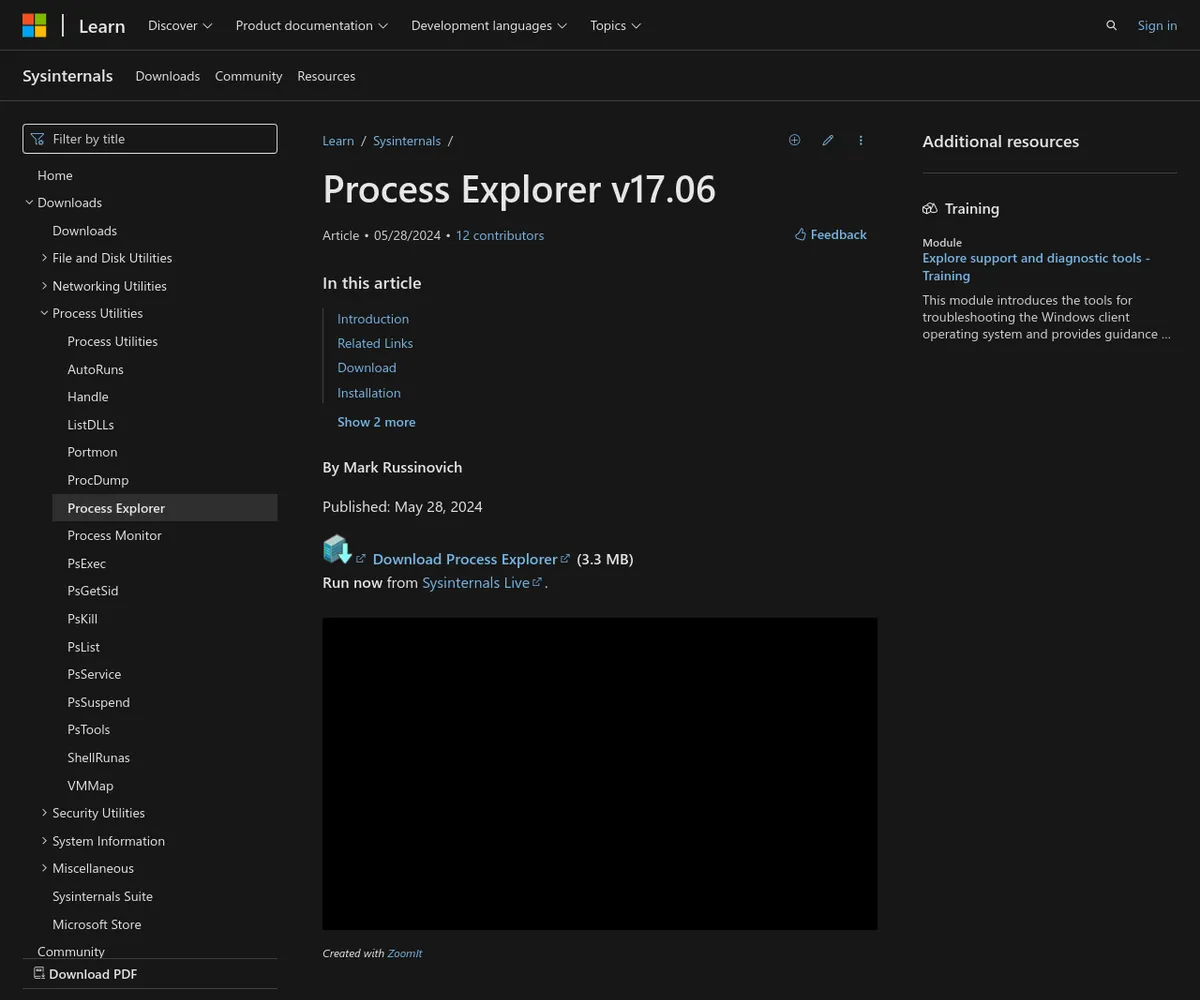Open the search magnifier icon
The image size is (1200, 1000).
coord(1111,26)
